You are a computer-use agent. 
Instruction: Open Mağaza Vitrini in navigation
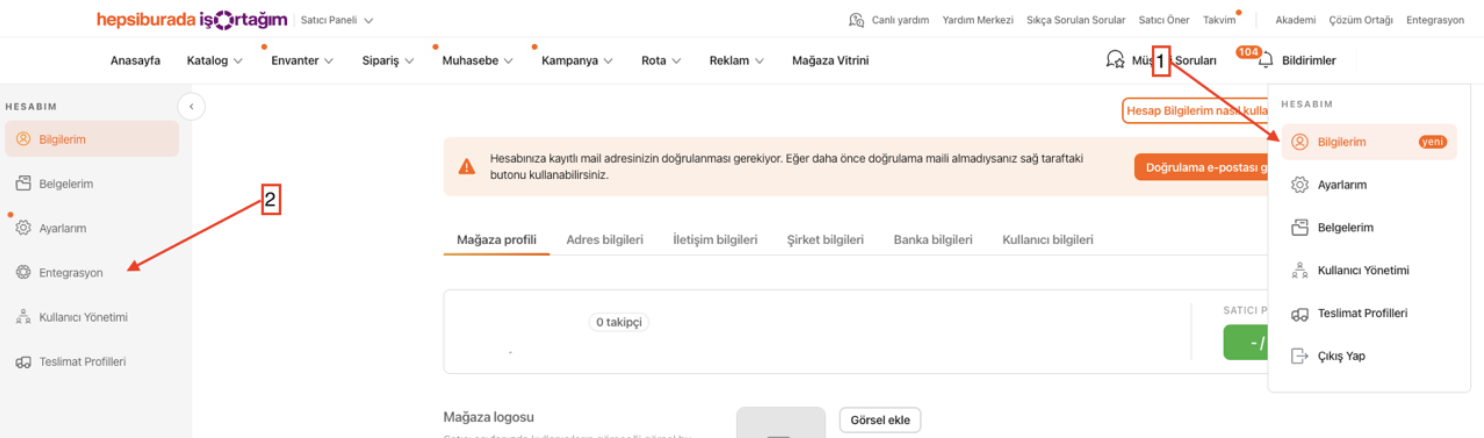(x=830, y=61)
